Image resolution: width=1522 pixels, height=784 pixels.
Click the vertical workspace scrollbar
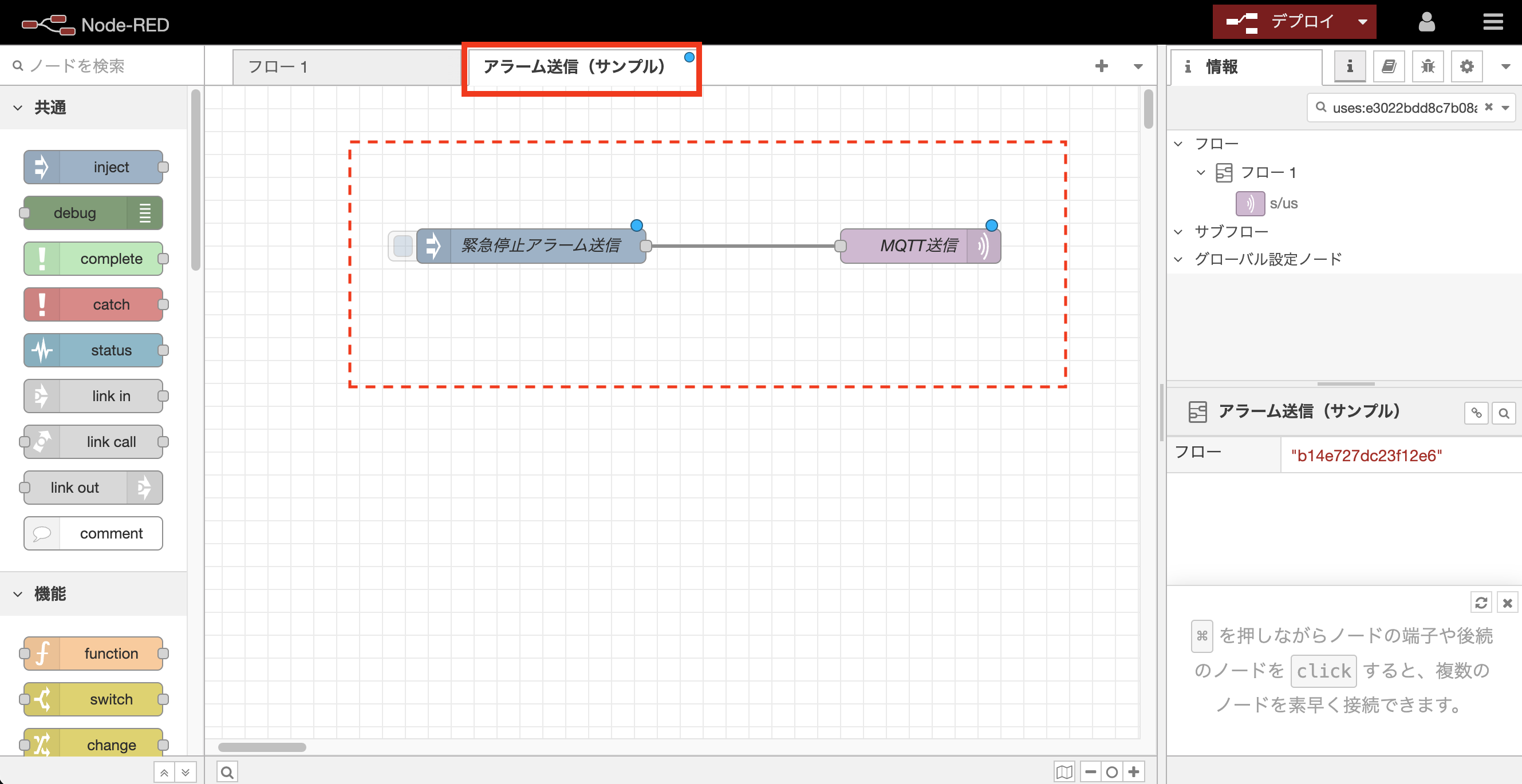click(1148, 109)
